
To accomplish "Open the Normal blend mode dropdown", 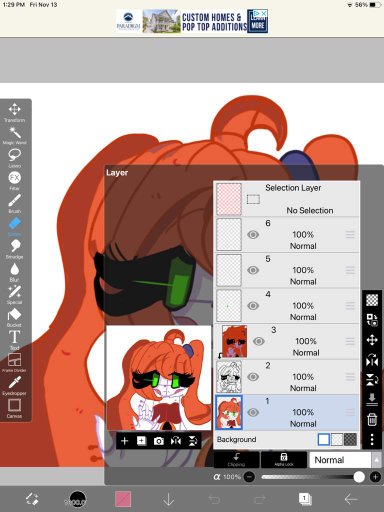I will (x=340, y=460).
